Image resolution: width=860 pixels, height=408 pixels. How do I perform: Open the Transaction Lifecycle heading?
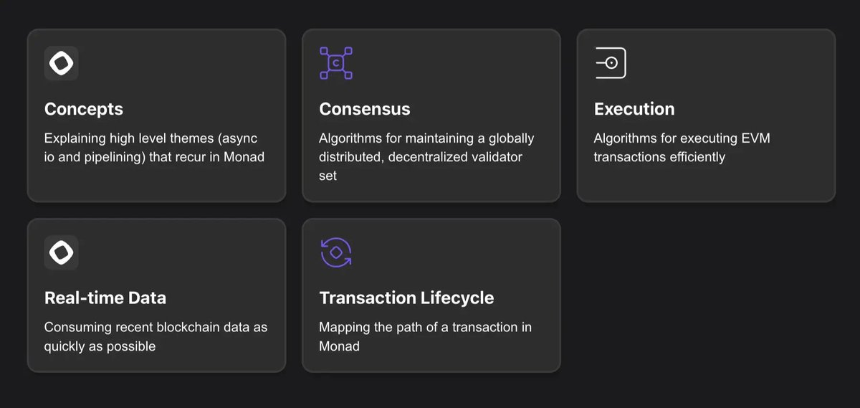click(x=406, y=298)
